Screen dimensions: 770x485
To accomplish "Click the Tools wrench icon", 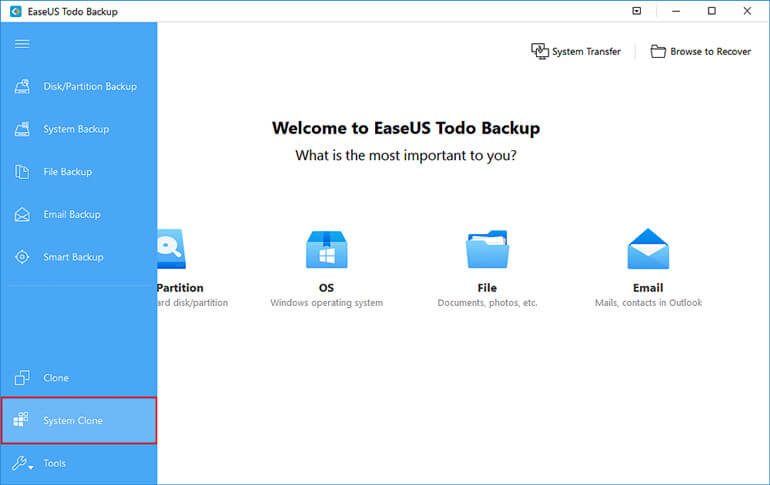I will (x=20, y=463).
